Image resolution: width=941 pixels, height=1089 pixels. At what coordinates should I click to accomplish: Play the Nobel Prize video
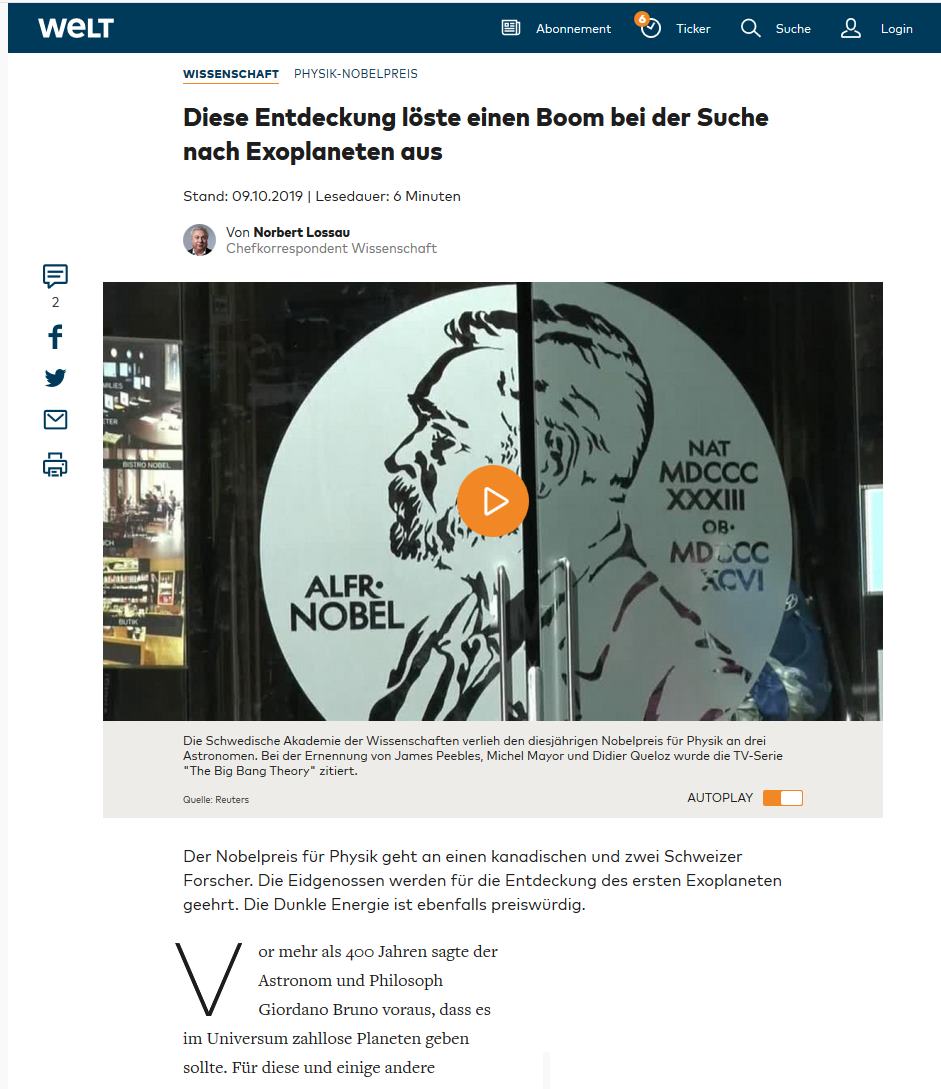pos(492,501)
